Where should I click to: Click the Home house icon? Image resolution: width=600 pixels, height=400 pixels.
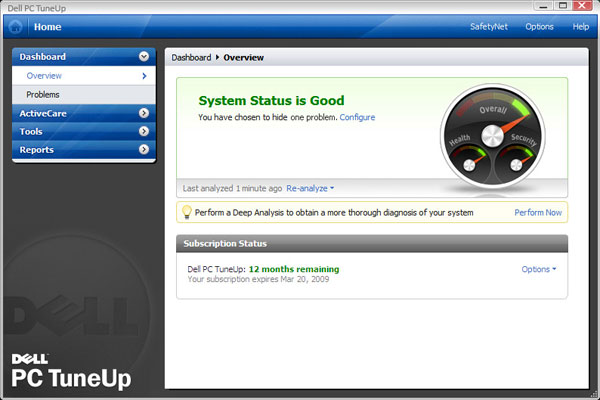click(15, 27)
